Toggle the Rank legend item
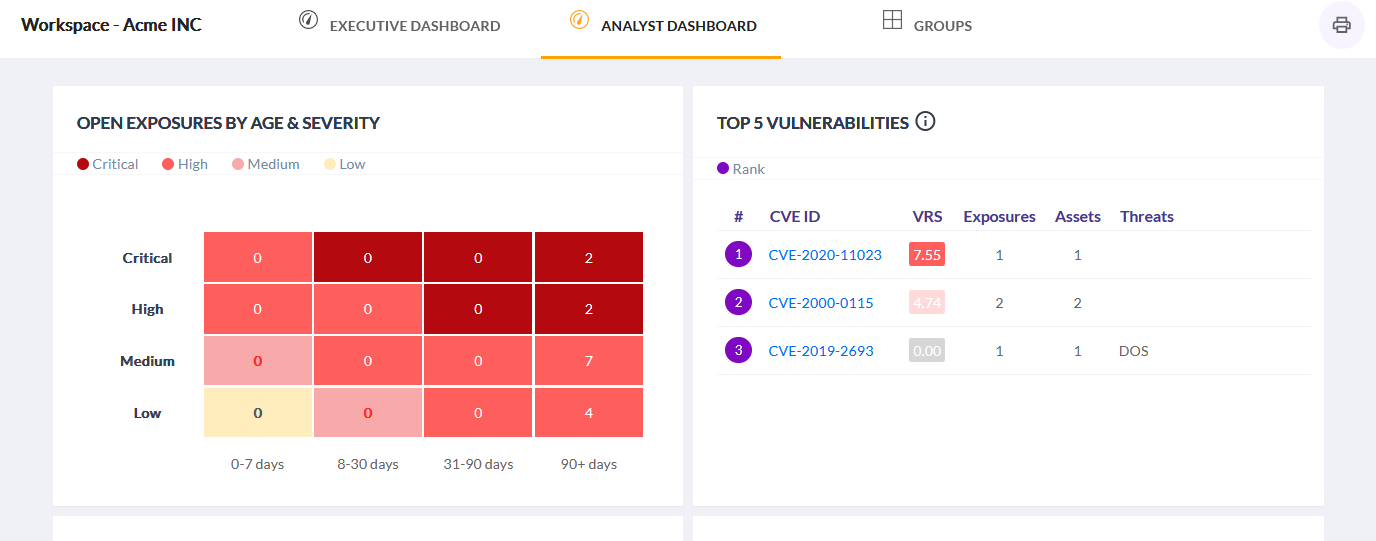Image resolution: width=1376 pixels, height=541 pixels. pyautogui.click(x=741, y=169)
